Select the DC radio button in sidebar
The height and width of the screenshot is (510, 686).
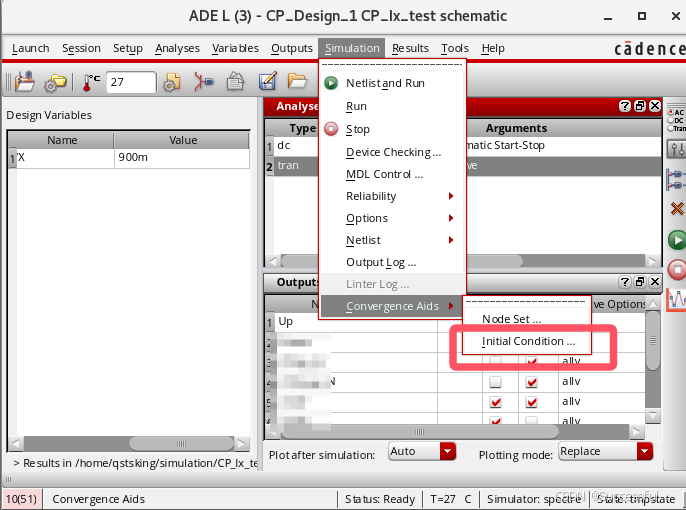click(670, 120)
